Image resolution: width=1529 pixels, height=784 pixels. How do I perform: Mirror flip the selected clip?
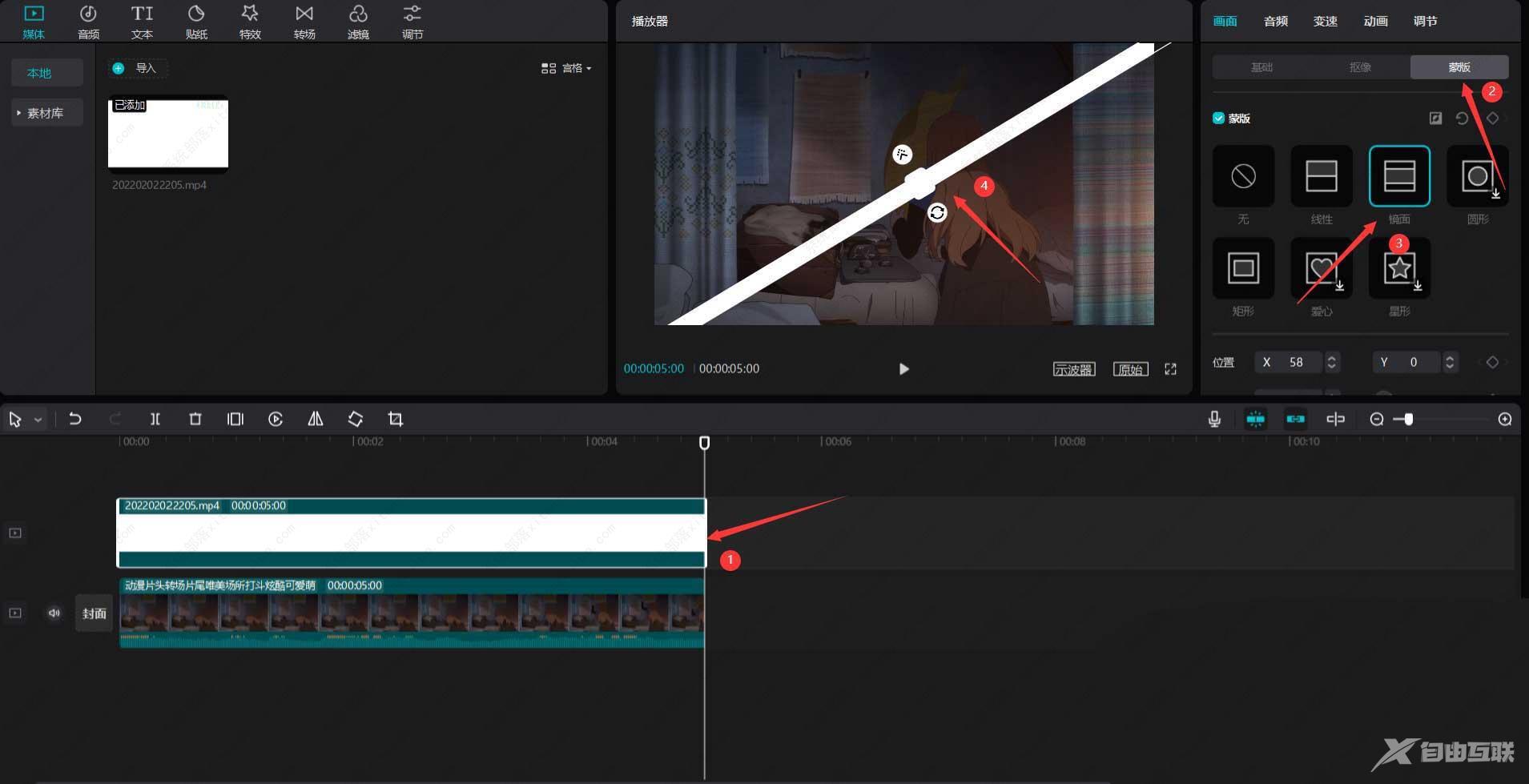(316, 419)
